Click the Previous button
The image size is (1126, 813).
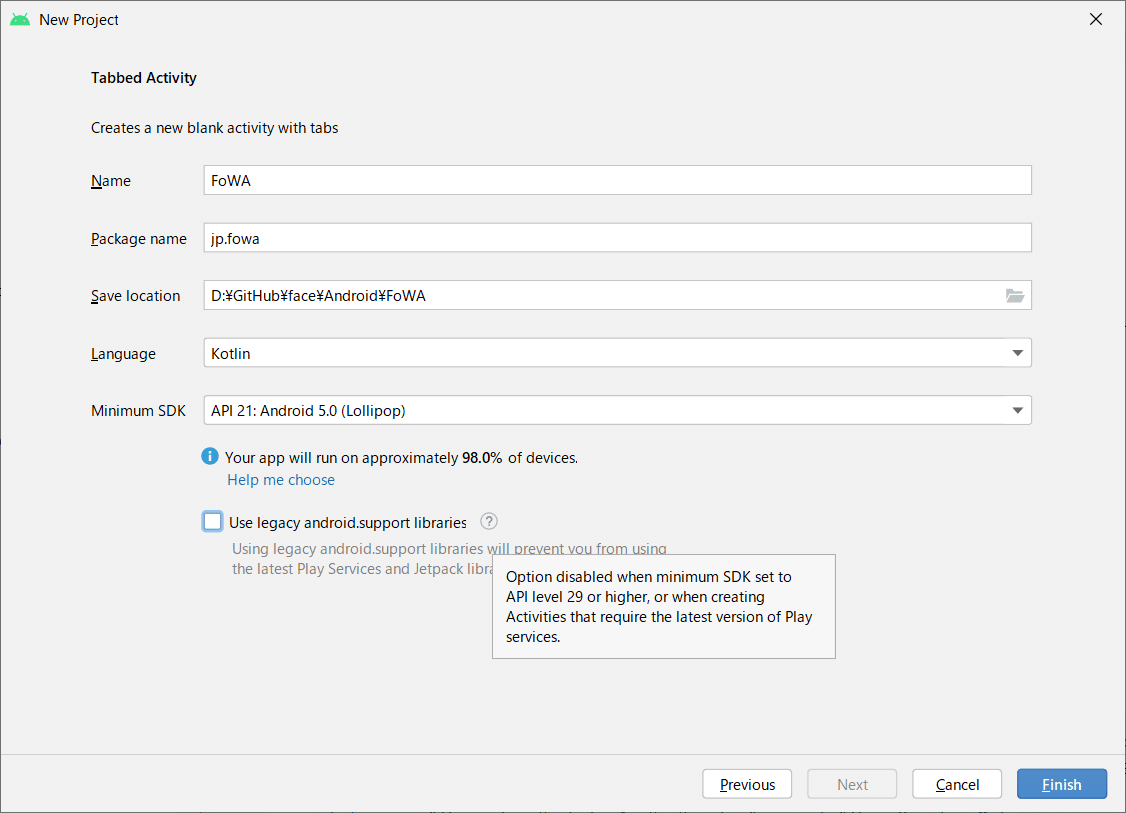click(747, 784)
